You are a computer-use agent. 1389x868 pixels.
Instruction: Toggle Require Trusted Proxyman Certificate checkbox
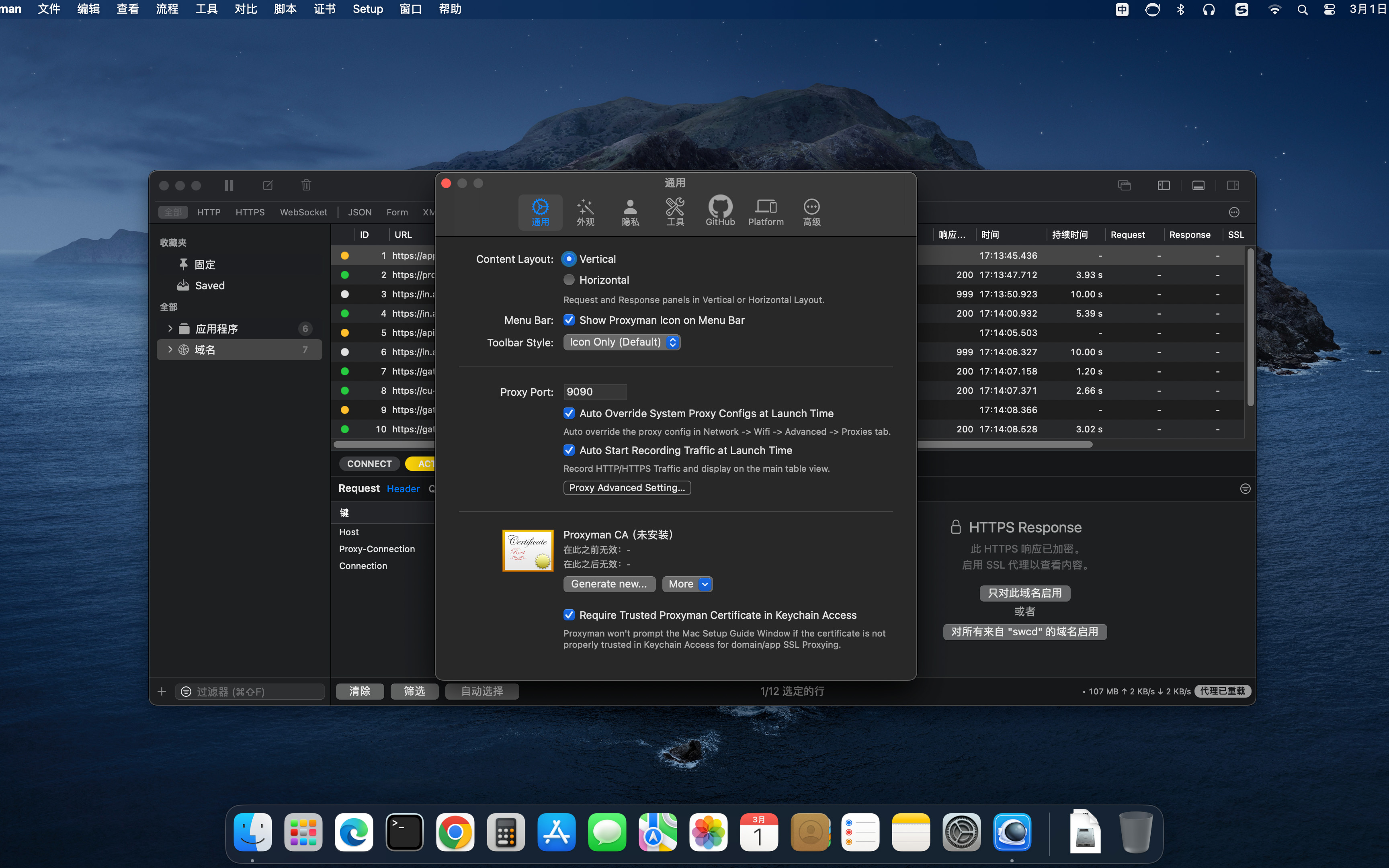pos(569,615)
